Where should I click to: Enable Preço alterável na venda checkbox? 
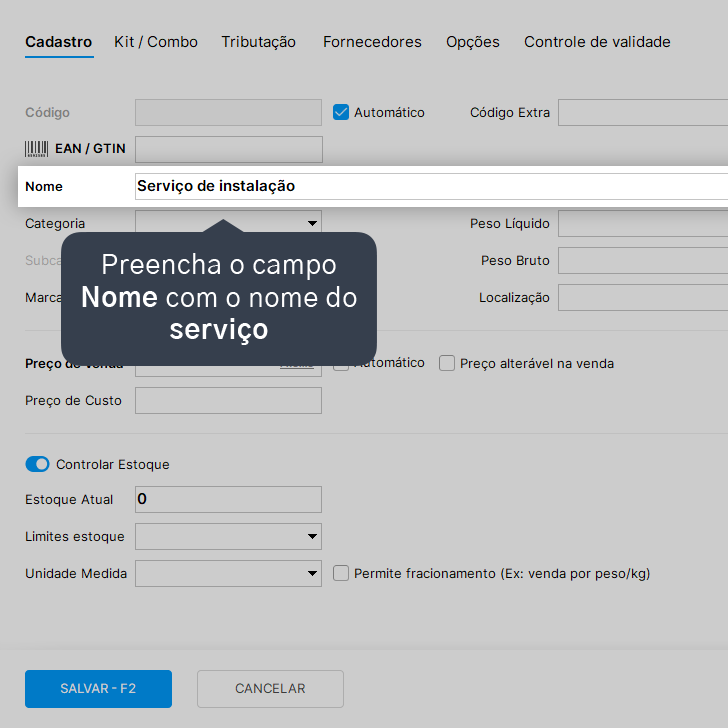(x=447, y=363)
